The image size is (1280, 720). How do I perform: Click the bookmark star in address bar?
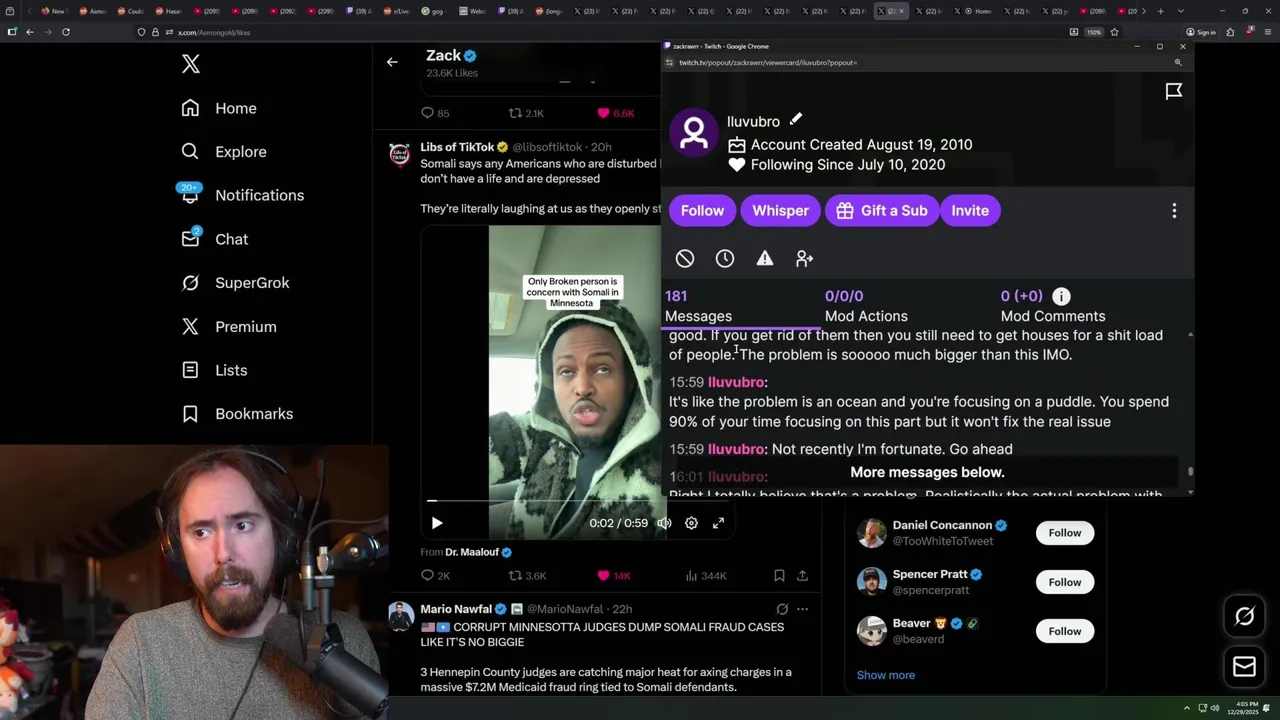(x=1114, y=32)
